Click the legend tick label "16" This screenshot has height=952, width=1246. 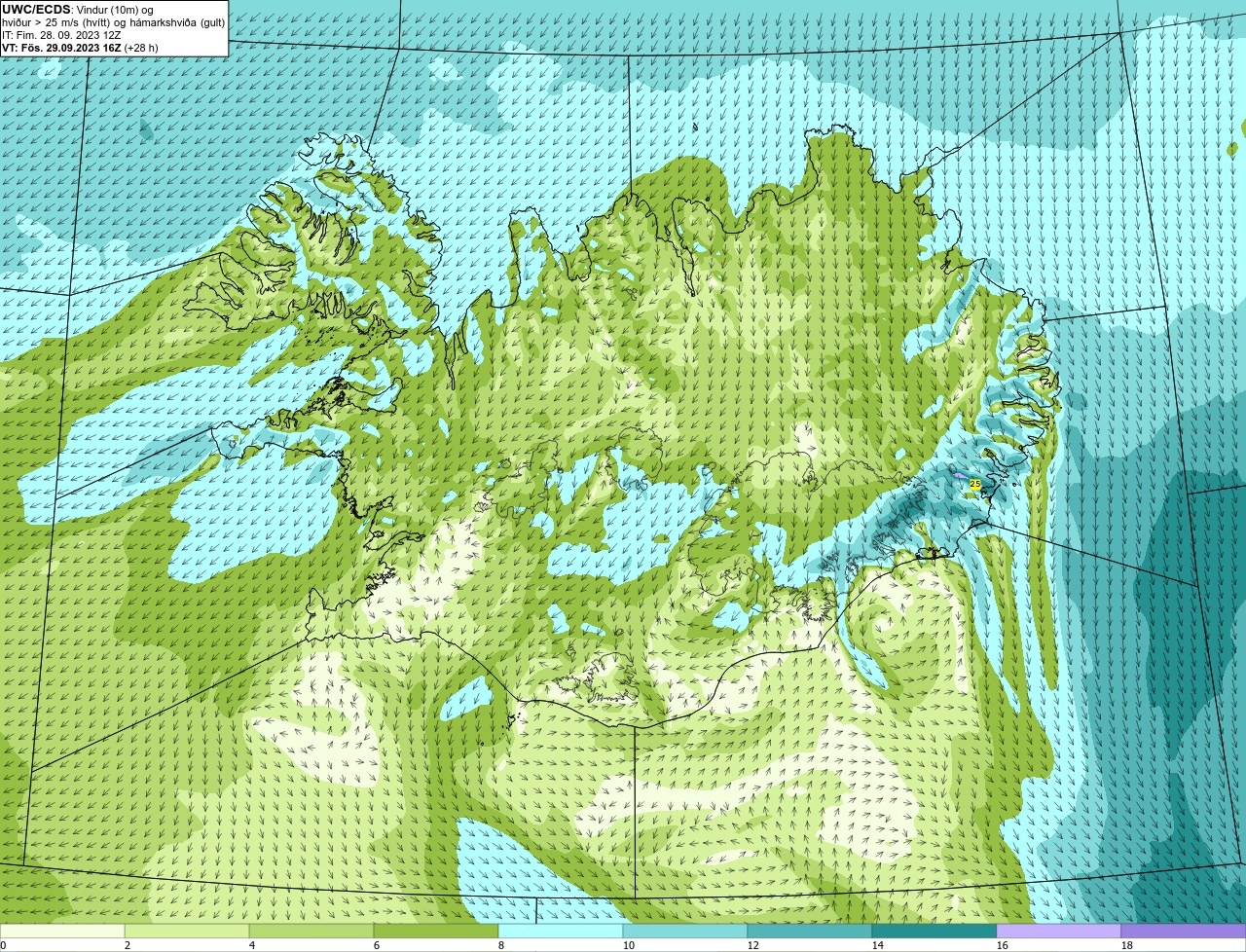click(x=1003, y=945)
